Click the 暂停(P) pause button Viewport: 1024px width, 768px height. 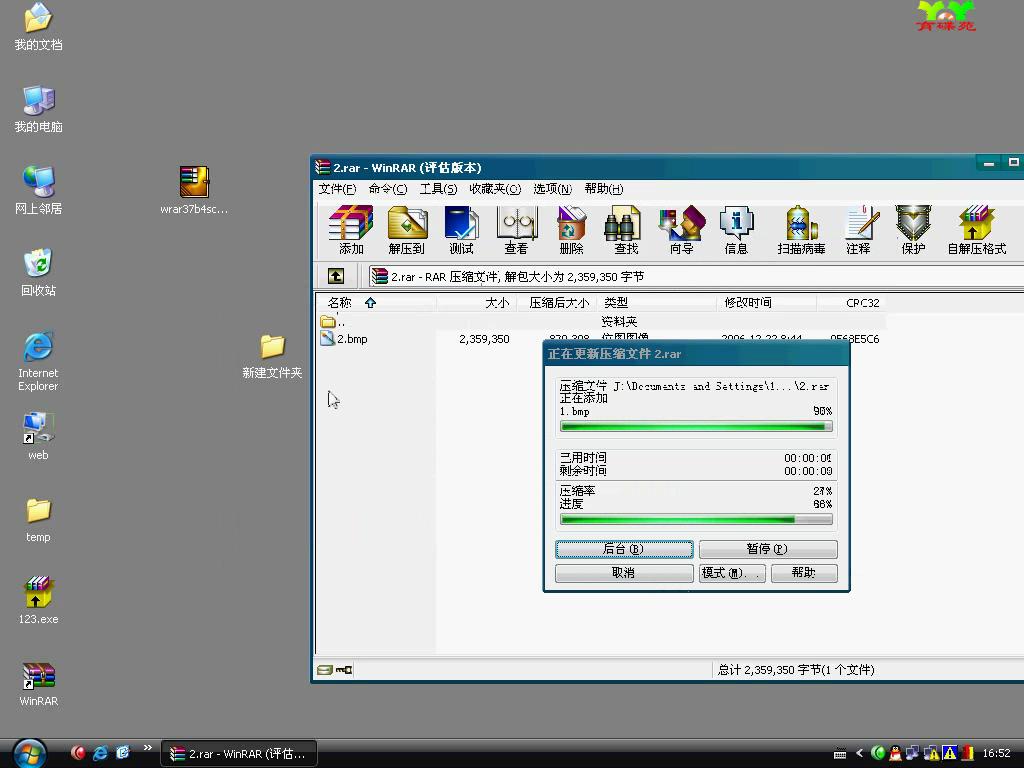click(x=768, y=549)
